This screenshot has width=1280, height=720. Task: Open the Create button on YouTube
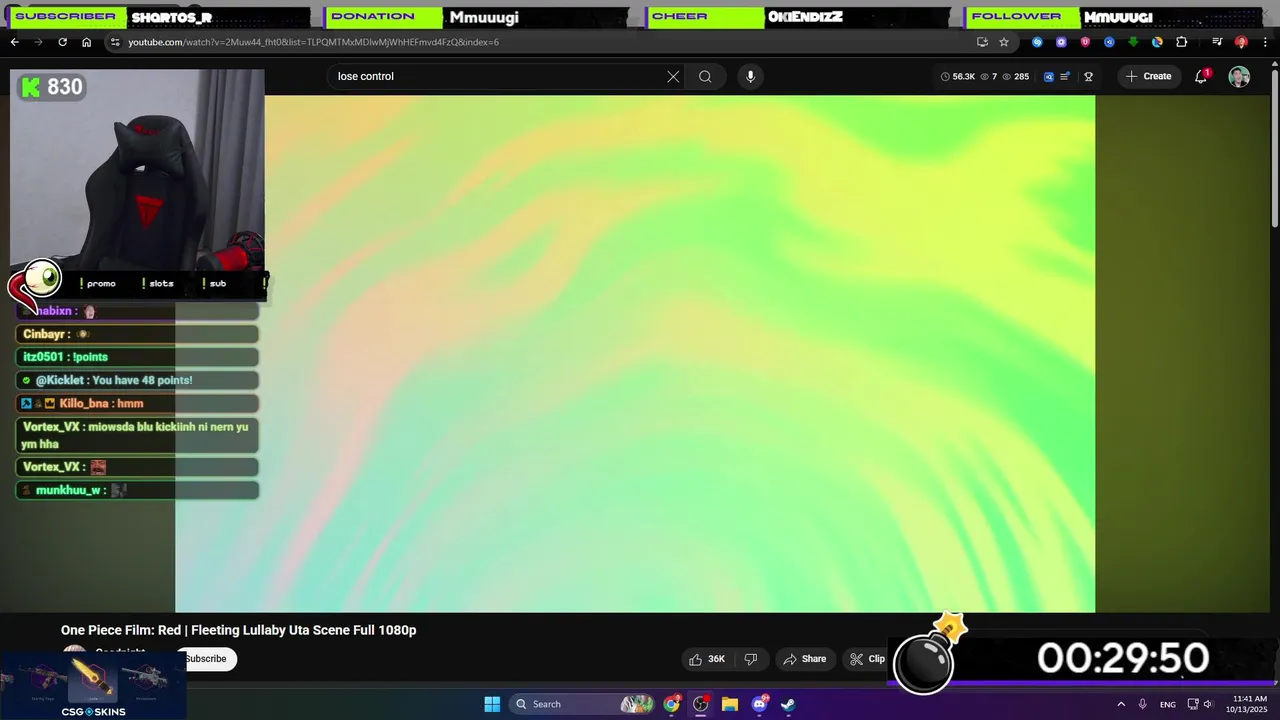coord(1148,76)
